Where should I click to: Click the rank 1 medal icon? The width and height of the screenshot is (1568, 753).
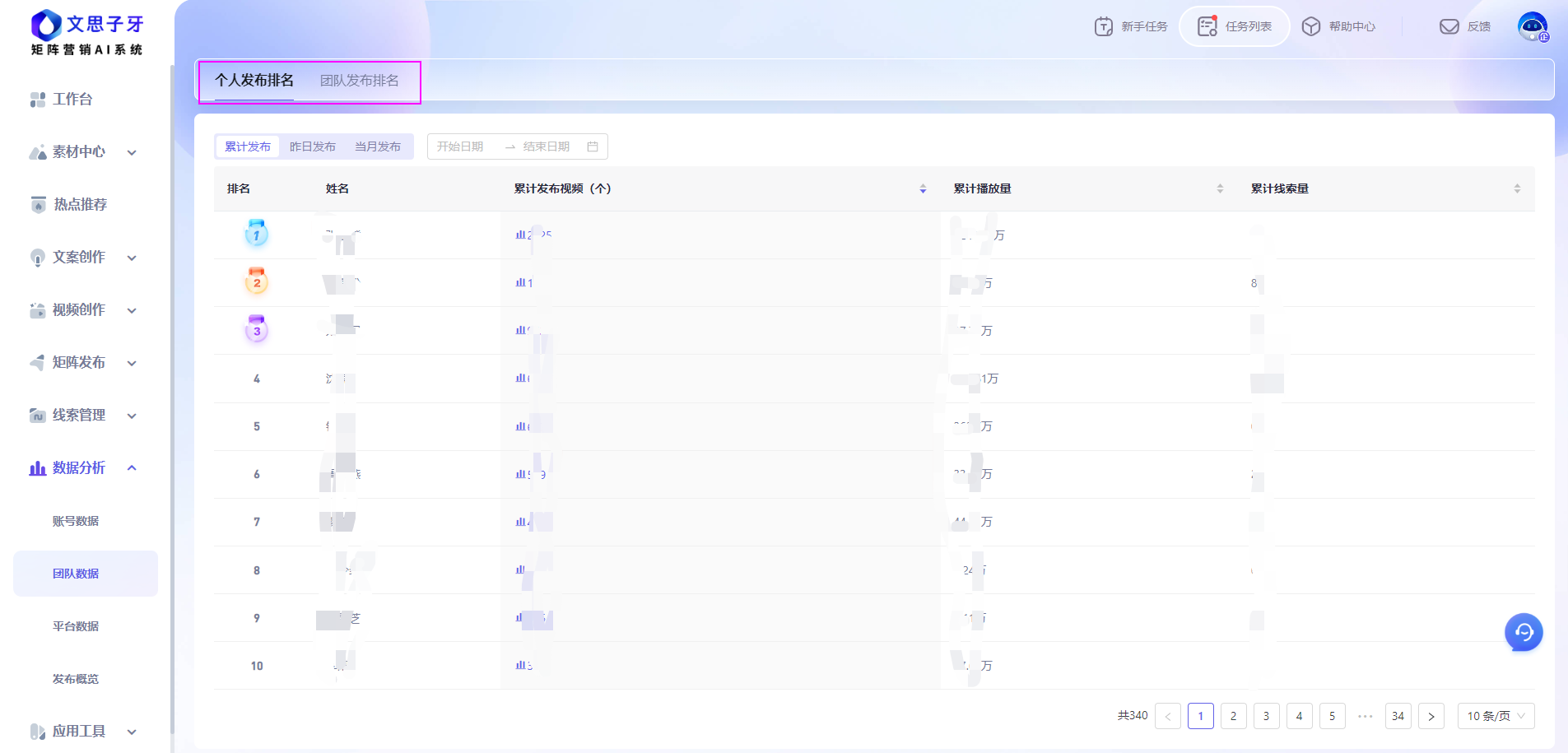(257, 234)
